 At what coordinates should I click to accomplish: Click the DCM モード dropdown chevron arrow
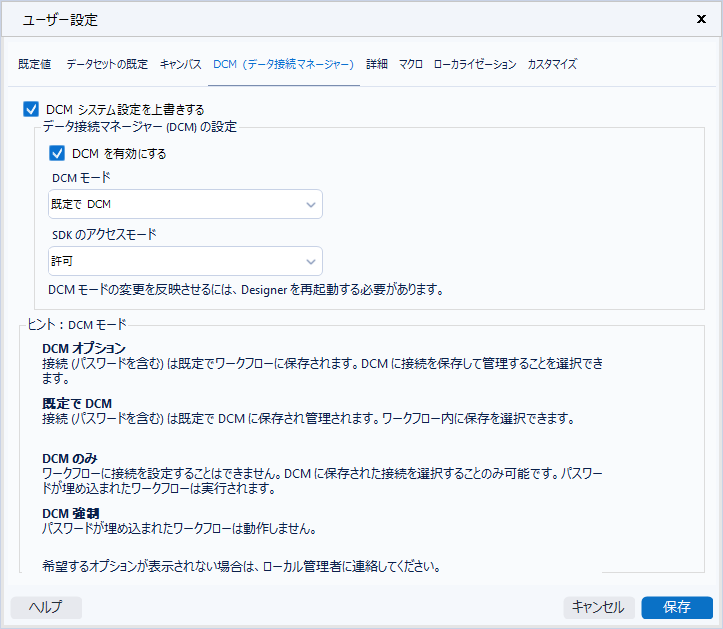[310, 204]
